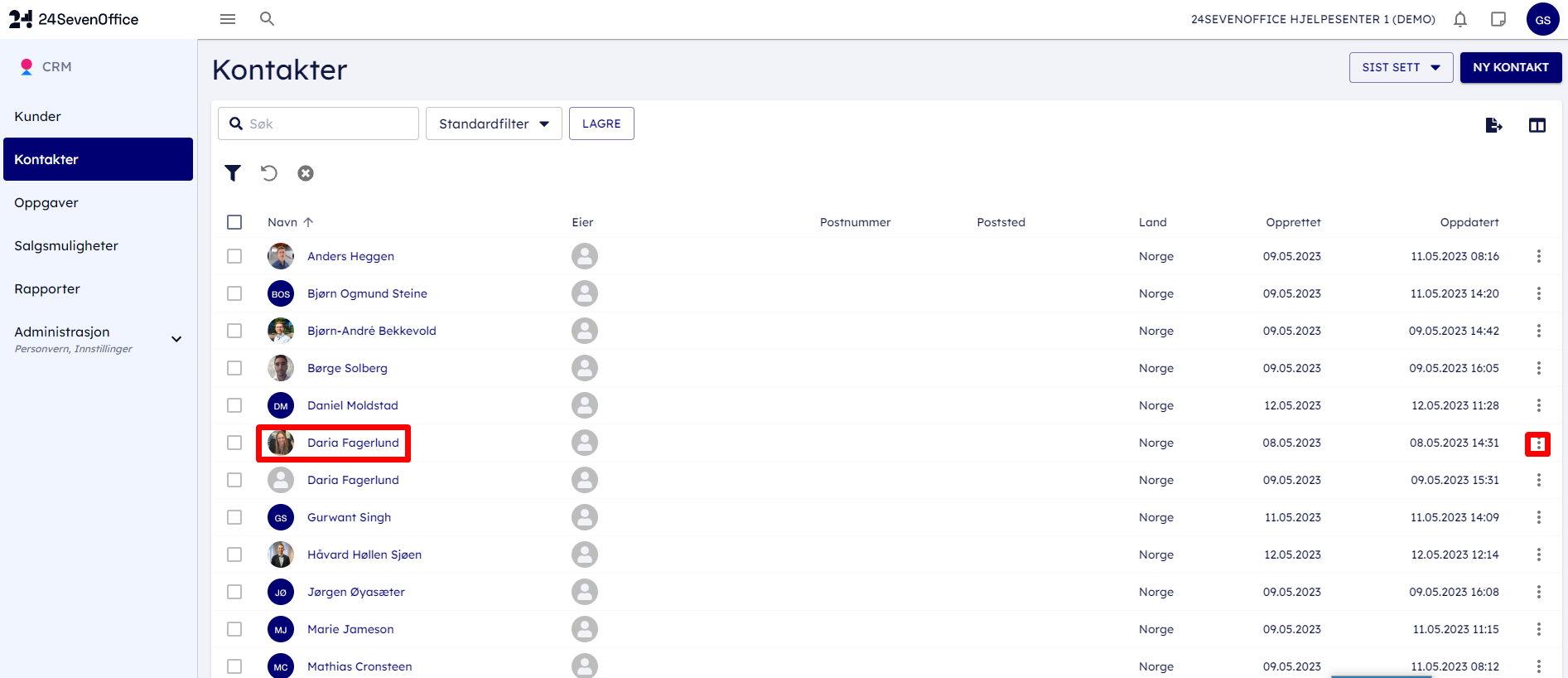Open the notes icon in header

(x=1498, y=19)
